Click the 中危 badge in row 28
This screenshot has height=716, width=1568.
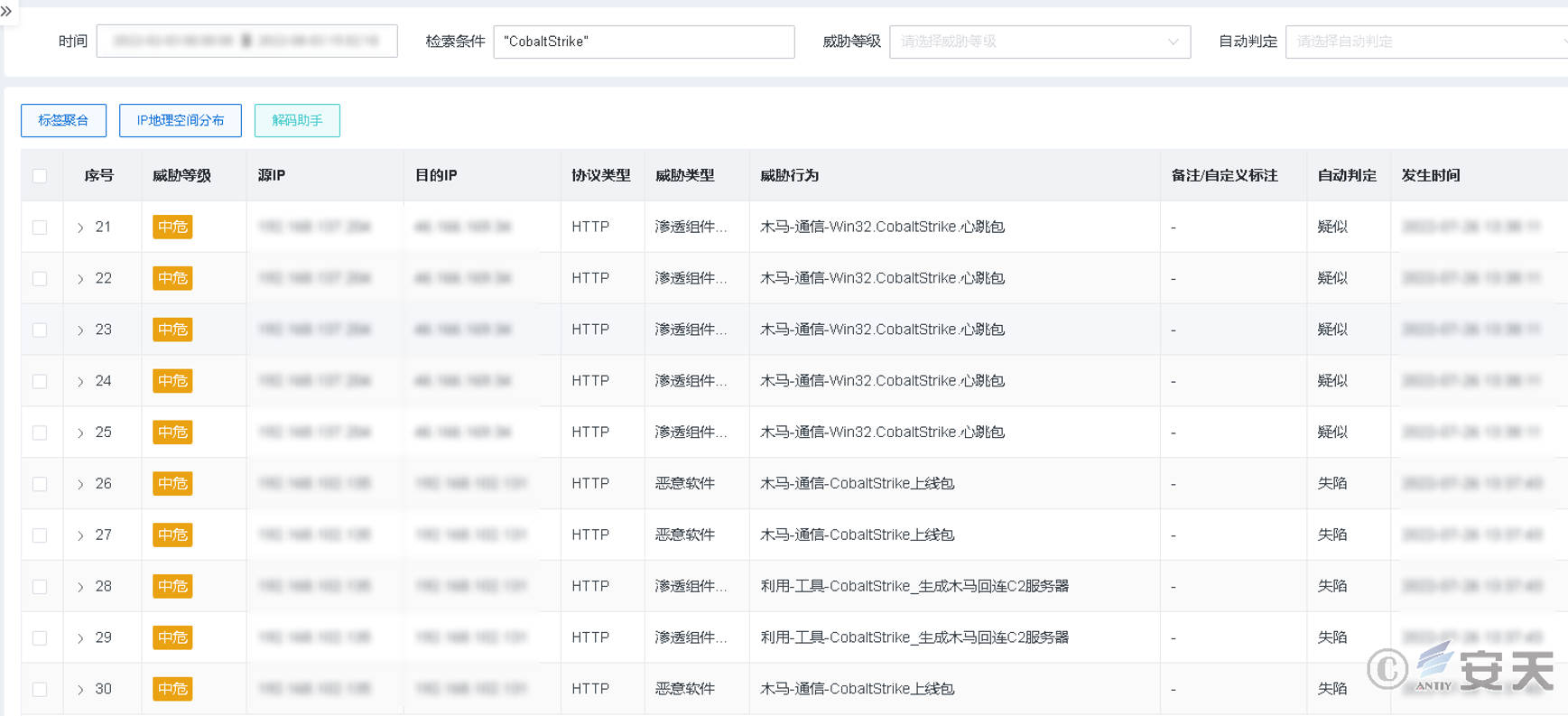coord(172,587)
